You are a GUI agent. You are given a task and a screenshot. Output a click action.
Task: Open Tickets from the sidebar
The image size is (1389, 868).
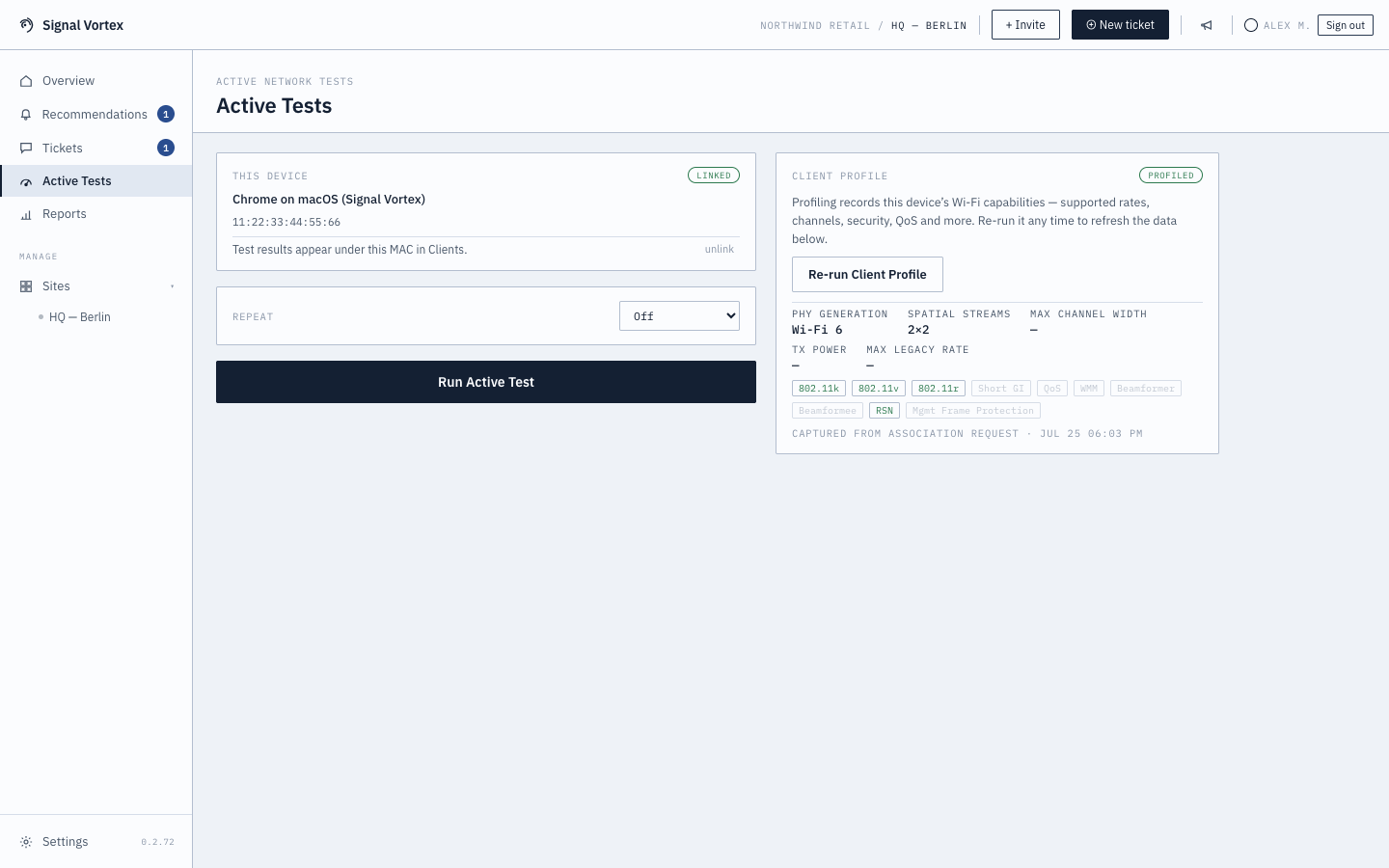point(96,148)
